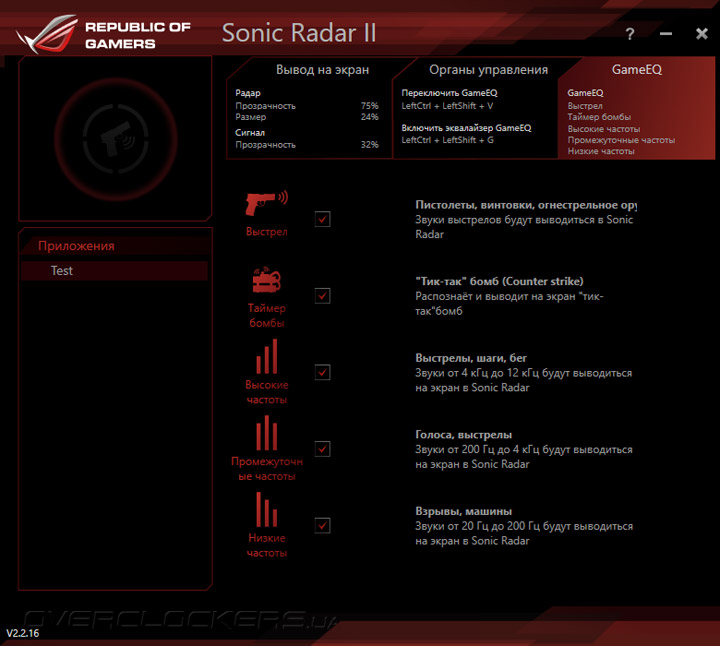This screenshot has height=646, width=720.
Task: Disable the Низкие частоты checkbox
Action: (323, 525)
